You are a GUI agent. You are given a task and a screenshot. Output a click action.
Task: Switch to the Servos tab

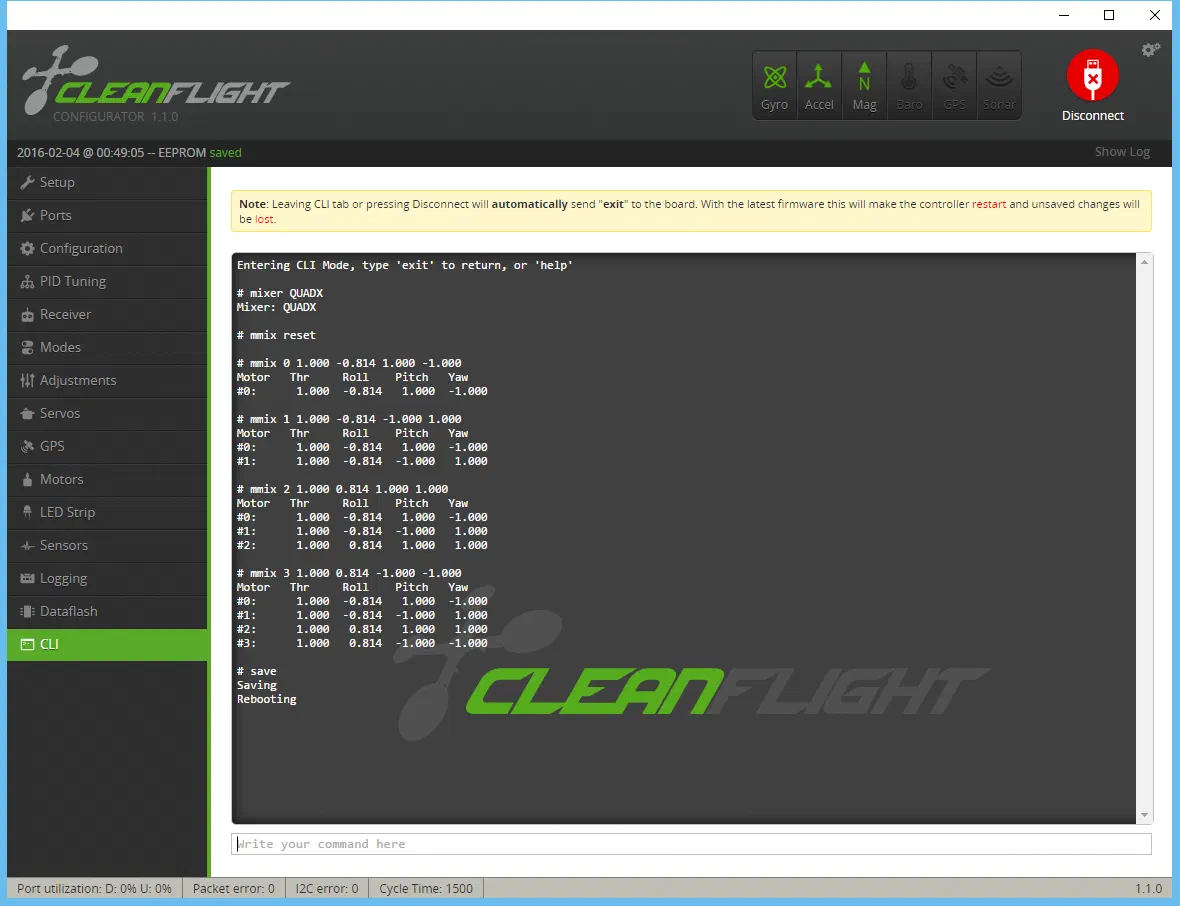[107, 413]
